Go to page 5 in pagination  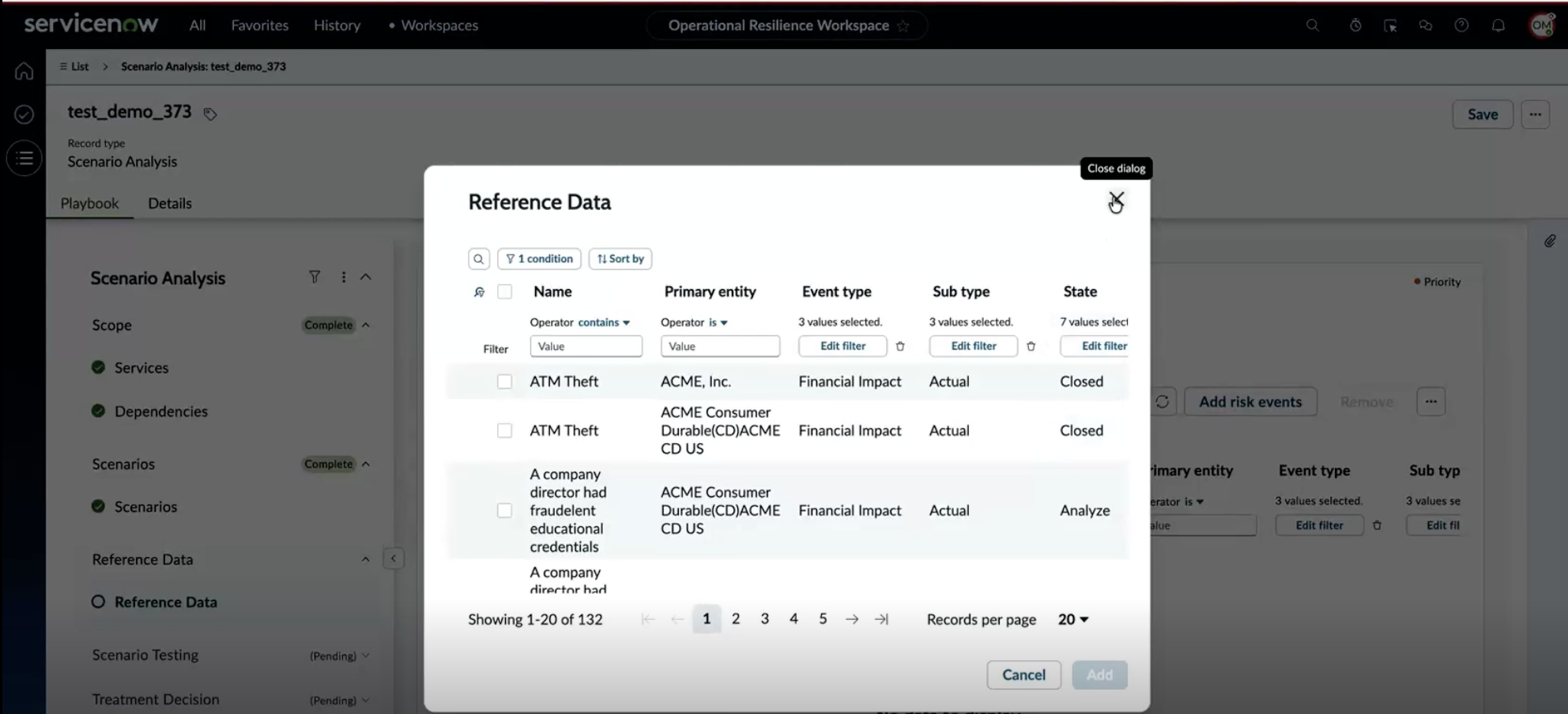click(823, 619)
